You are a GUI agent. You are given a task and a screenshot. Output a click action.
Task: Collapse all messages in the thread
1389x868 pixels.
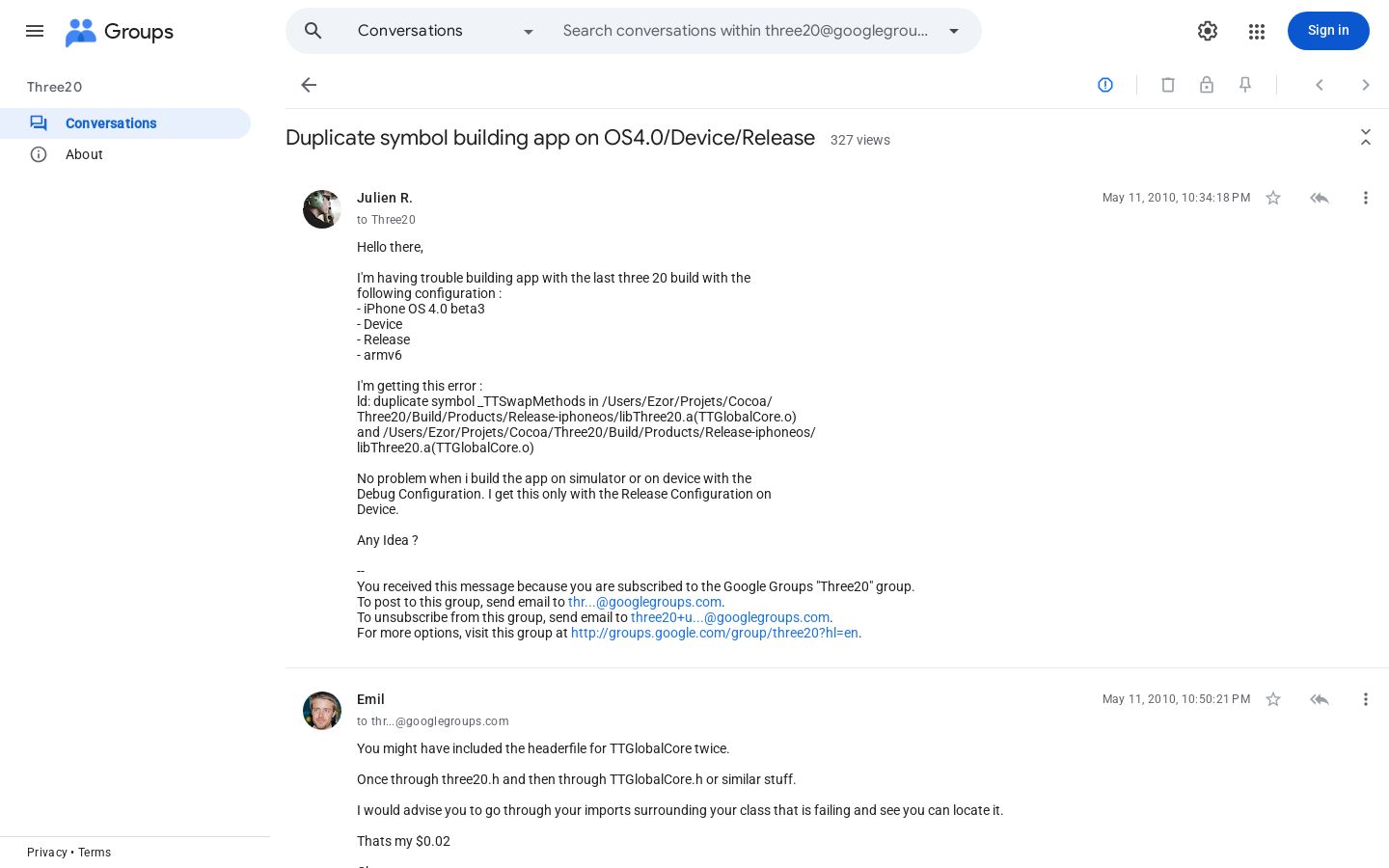pos(1366,138)
